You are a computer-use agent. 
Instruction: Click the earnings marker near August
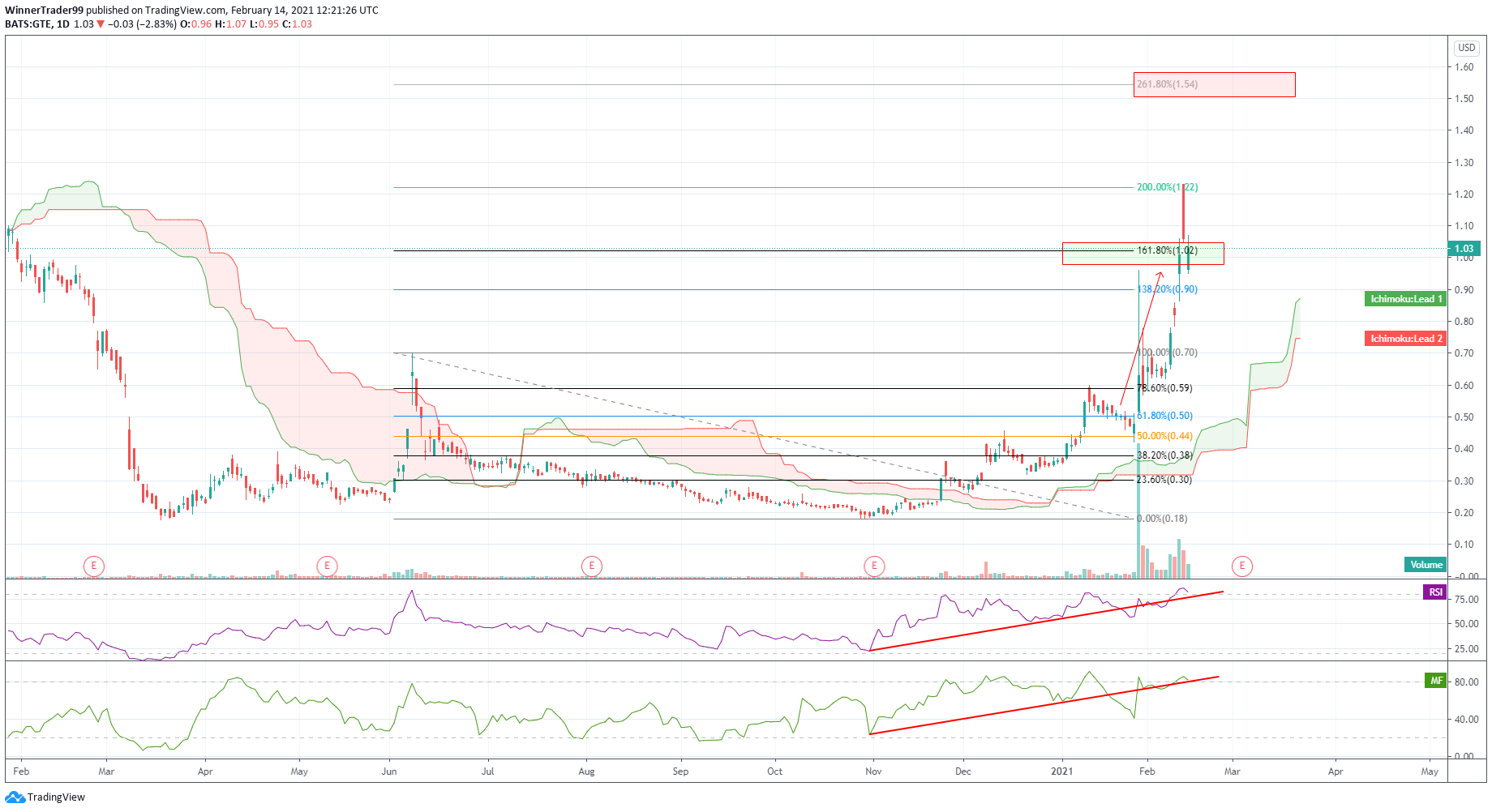592,566
